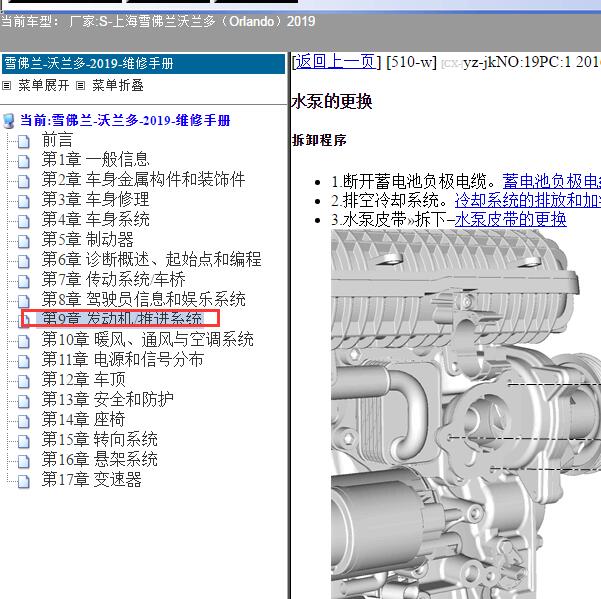Open 第13章 安全和防护
601x599 pixels.
point(108,399)
